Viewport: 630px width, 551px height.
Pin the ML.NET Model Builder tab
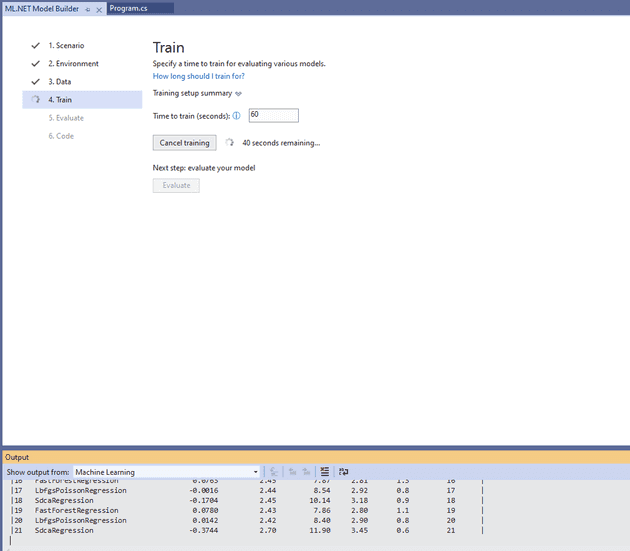(x=88, y=9)
